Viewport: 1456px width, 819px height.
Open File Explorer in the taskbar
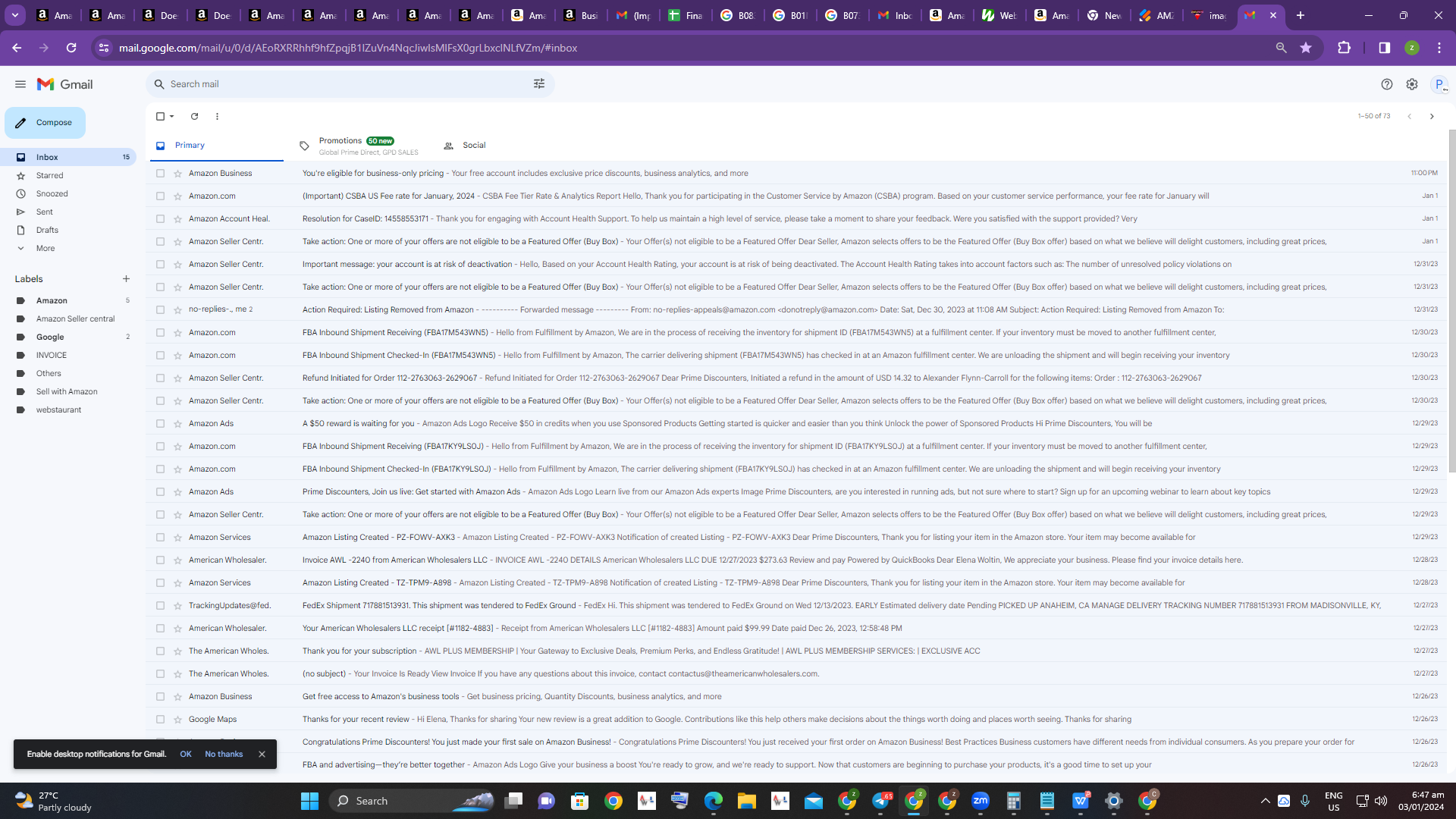pyautogui.click(x=747, y=801)
